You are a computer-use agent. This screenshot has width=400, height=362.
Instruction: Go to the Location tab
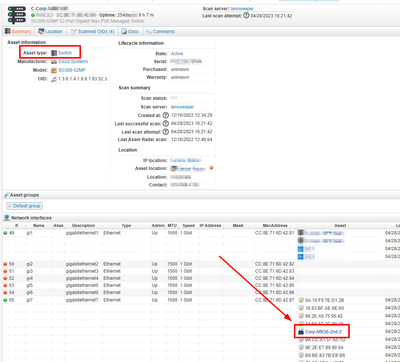point(50,31)
